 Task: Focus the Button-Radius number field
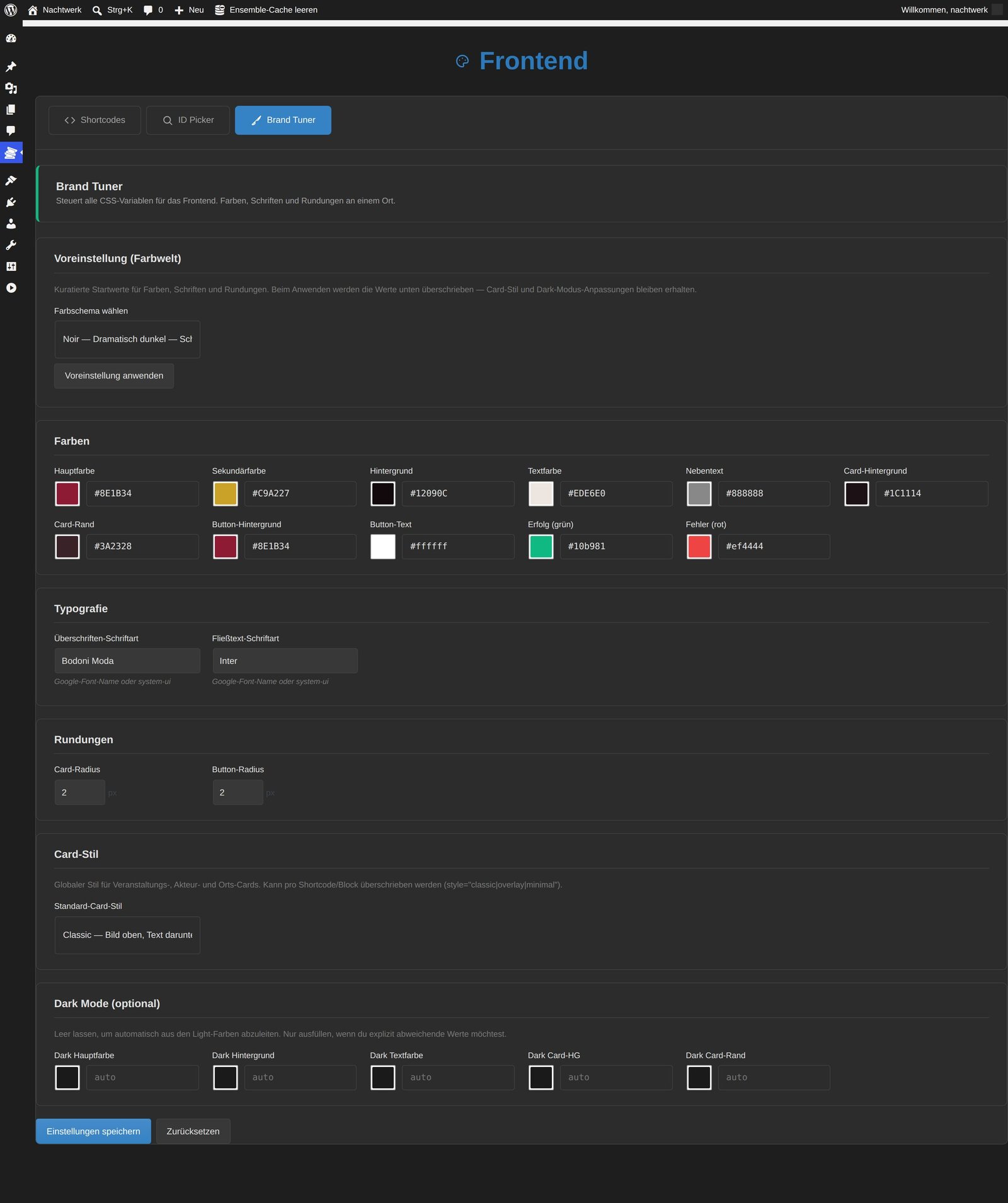coord(238,792)
